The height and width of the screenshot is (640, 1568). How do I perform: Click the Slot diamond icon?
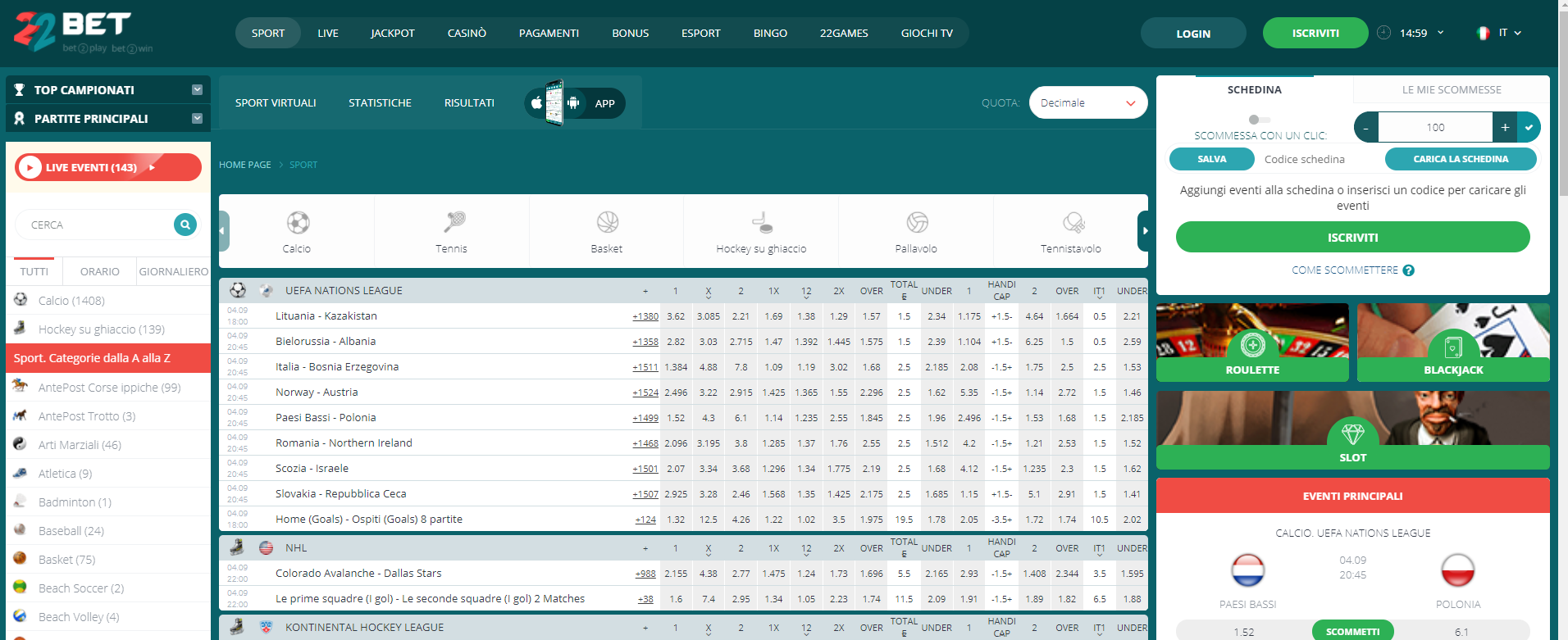[1352, 433]
